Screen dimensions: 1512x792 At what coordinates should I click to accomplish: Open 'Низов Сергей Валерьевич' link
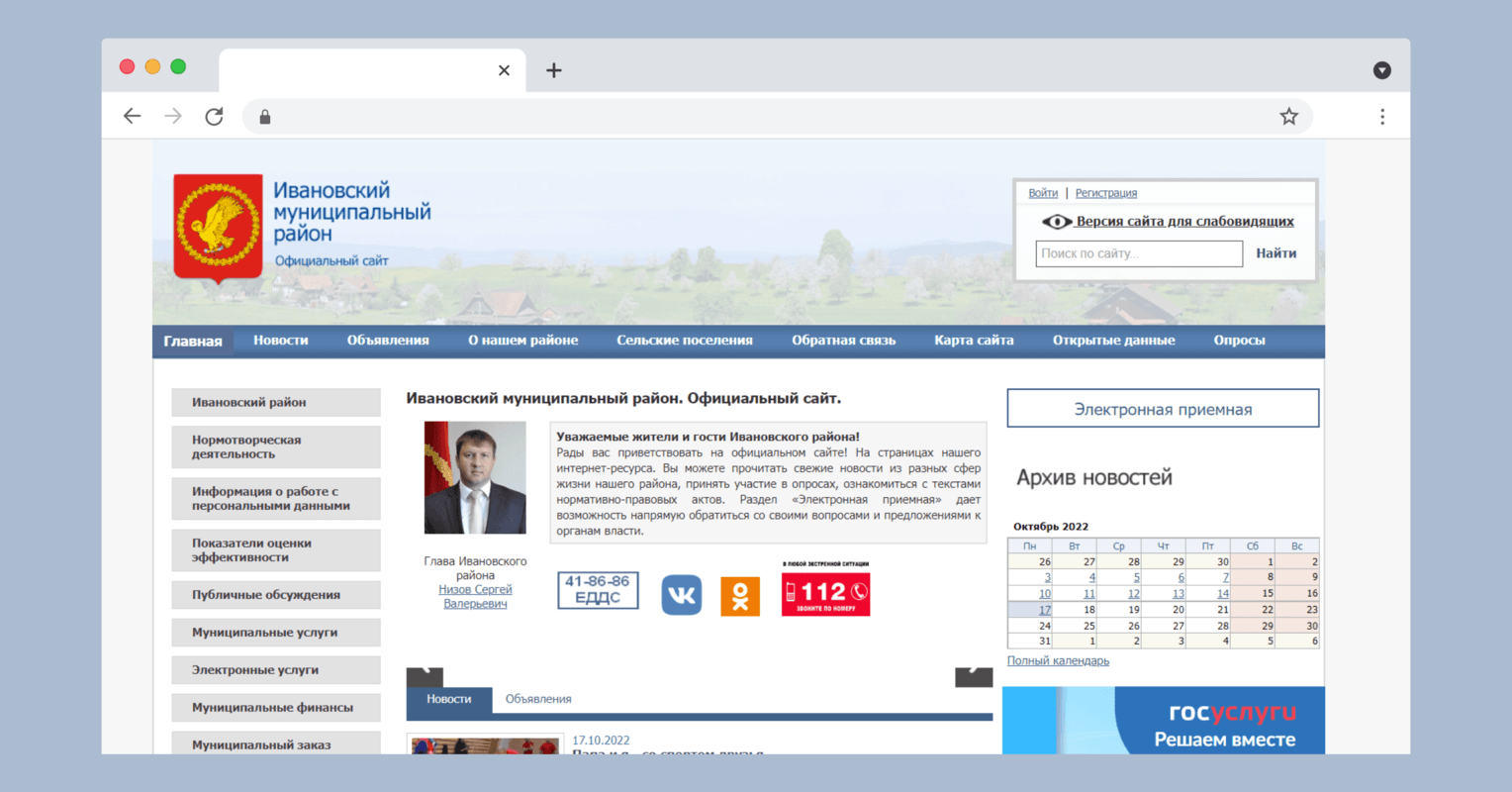pyautogui.click(x=475, y=596)
